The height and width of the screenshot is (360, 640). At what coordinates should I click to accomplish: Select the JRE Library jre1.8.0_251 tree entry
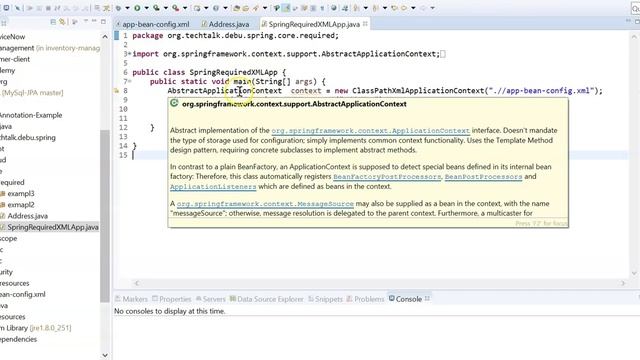click(x=36, y=328)
